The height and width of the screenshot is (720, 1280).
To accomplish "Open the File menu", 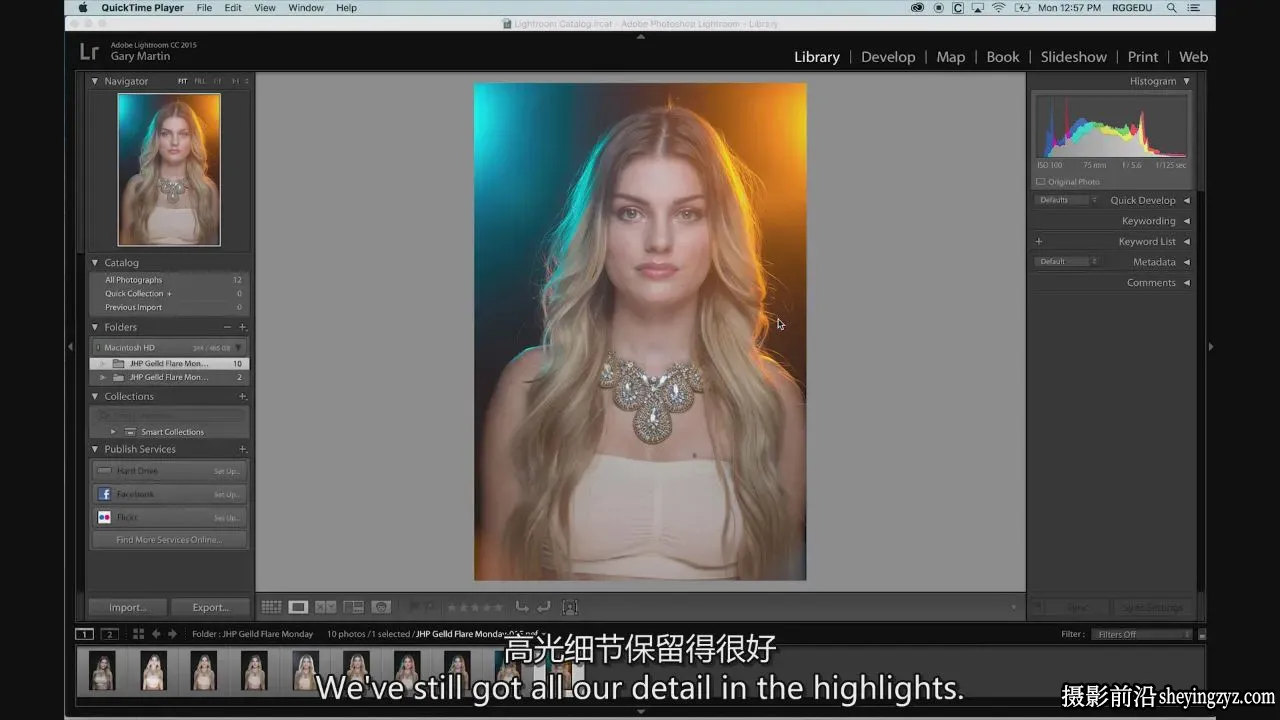I will click(x=204, y=8).
